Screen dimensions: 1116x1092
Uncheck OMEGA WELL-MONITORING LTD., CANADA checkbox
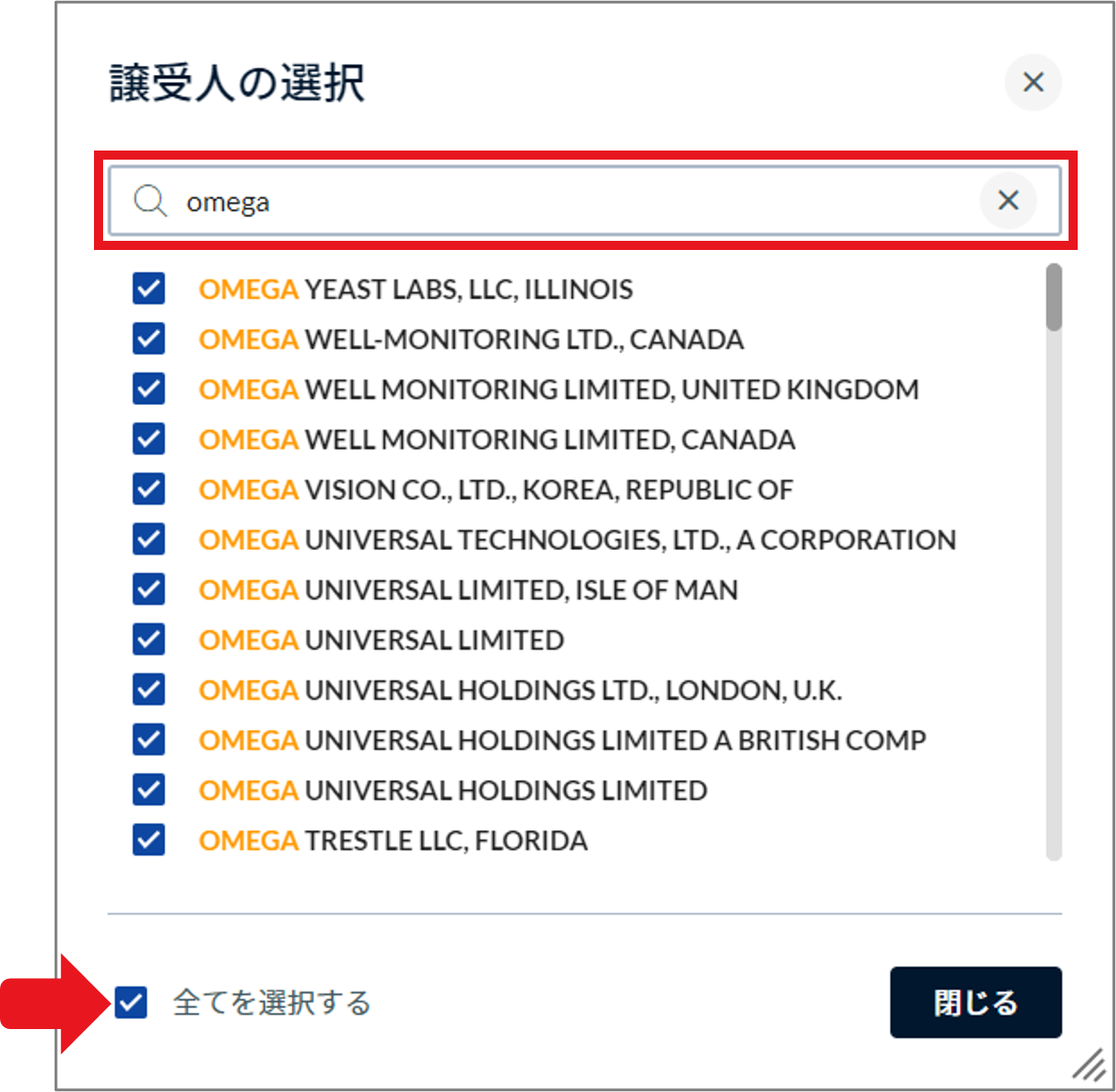pyautogui.click(x=149, y=338)
